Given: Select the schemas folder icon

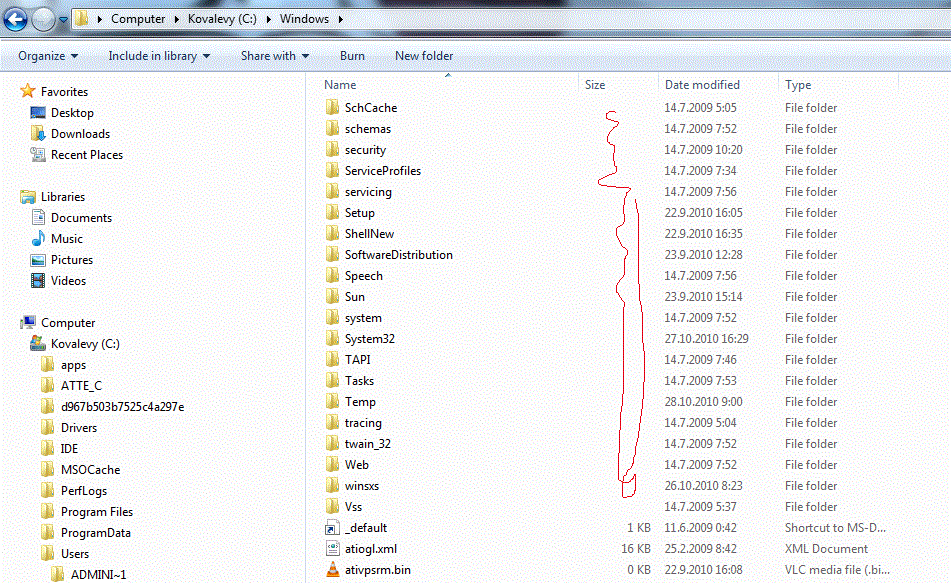Looking at the screenshot, I should click(332, 129).
